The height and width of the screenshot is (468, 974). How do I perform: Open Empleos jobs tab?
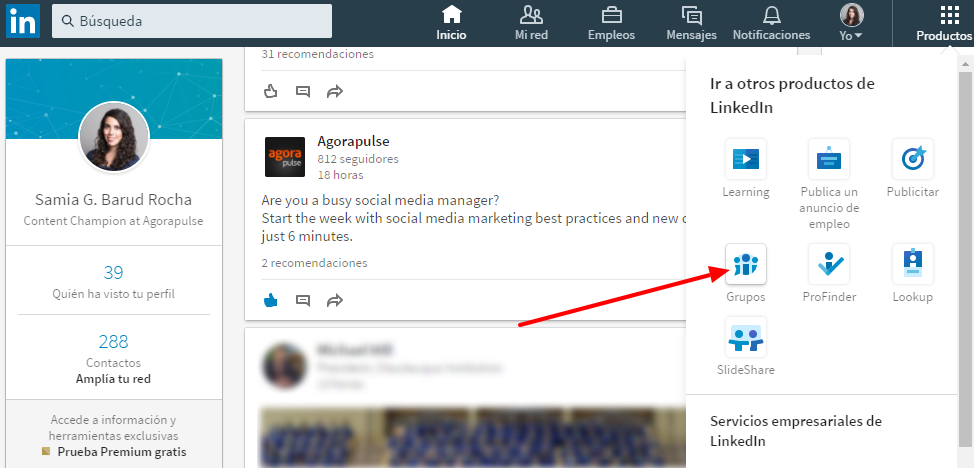(x=611, y=24)
